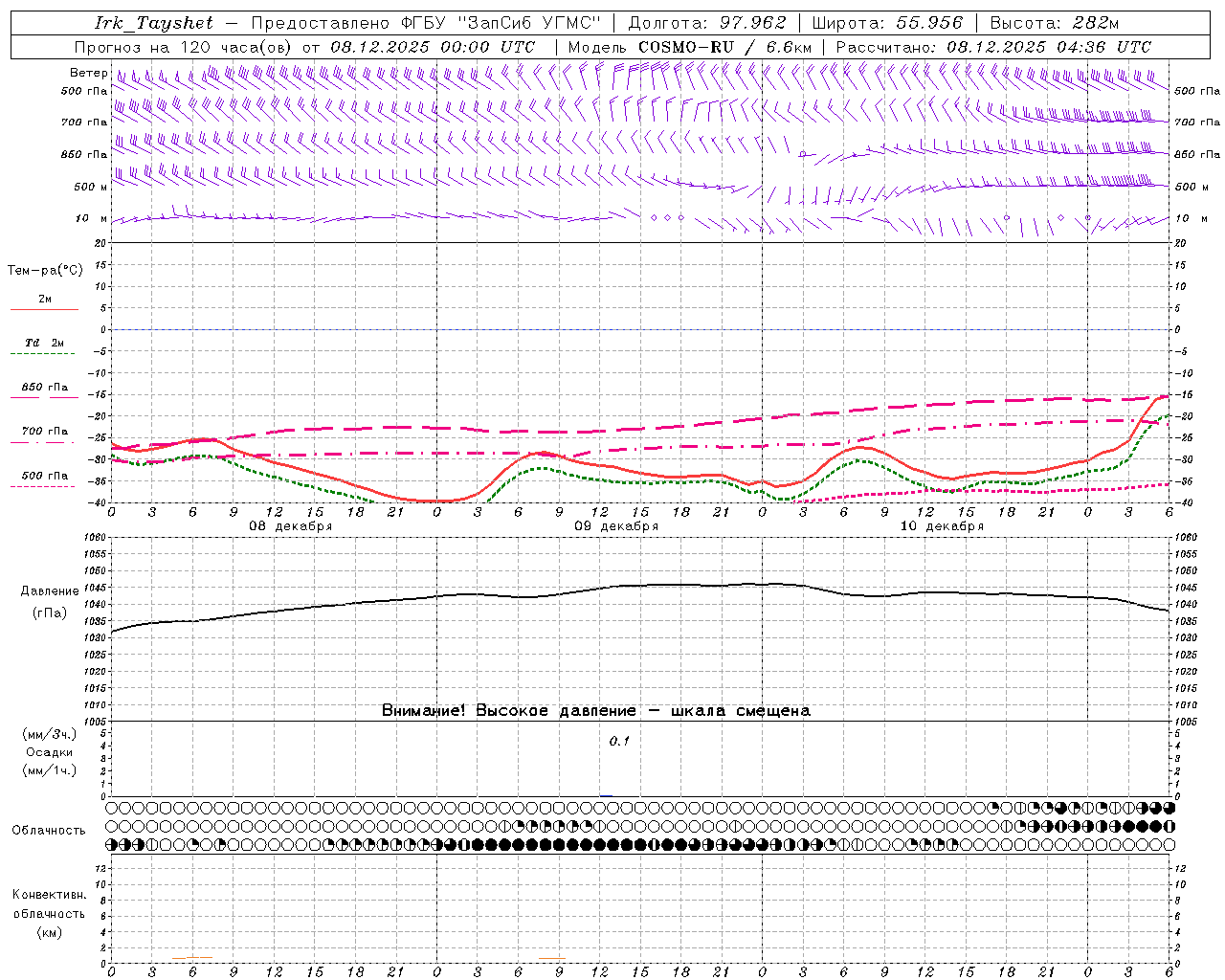Screen dimensions: 1225x980
Task: Click the "08 декабря" date label
Action: 291,526
